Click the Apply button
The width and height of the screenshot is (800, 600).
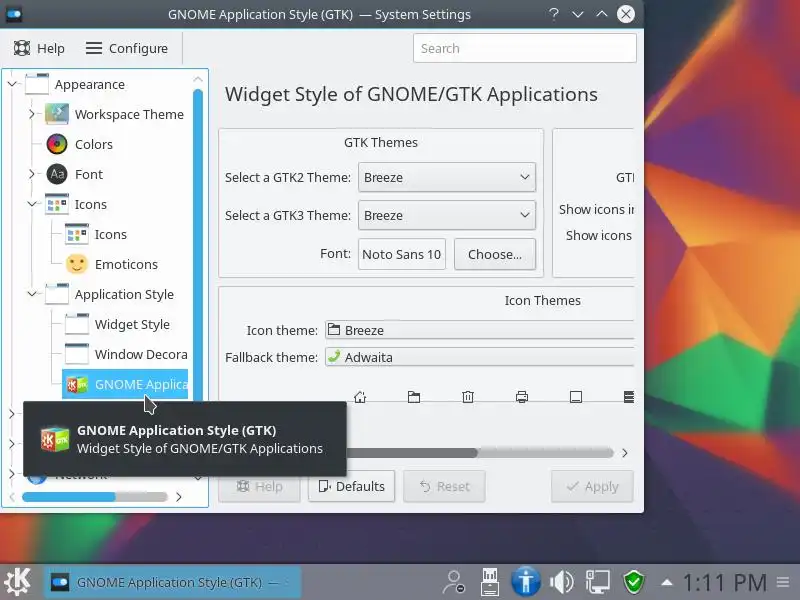tap(592, 486)
